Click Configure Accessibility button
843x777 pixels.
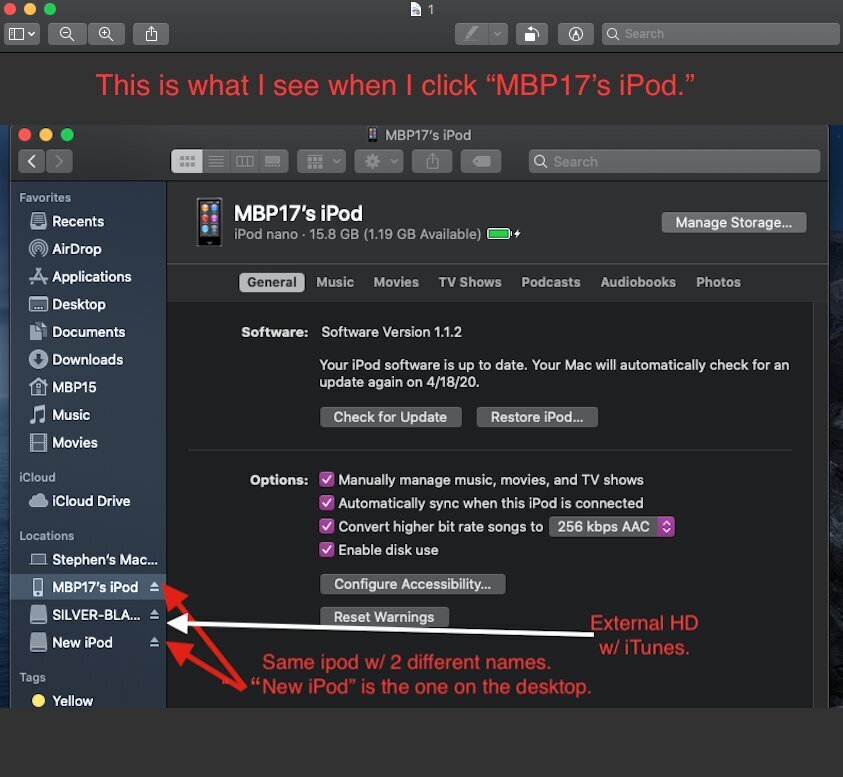(x=412, y=584)
